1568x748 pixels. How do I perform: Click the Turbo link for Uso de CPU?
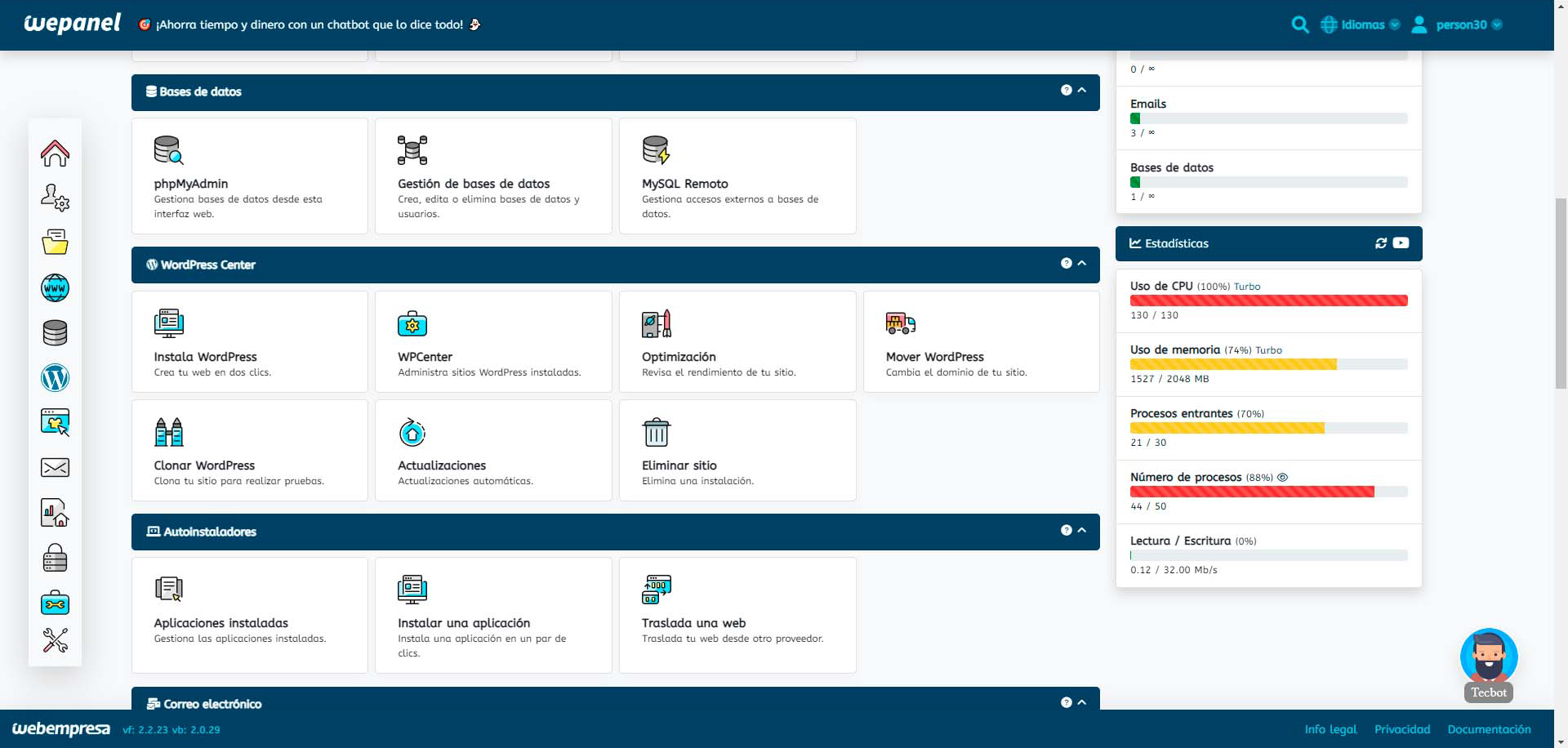pos(1247,287)
